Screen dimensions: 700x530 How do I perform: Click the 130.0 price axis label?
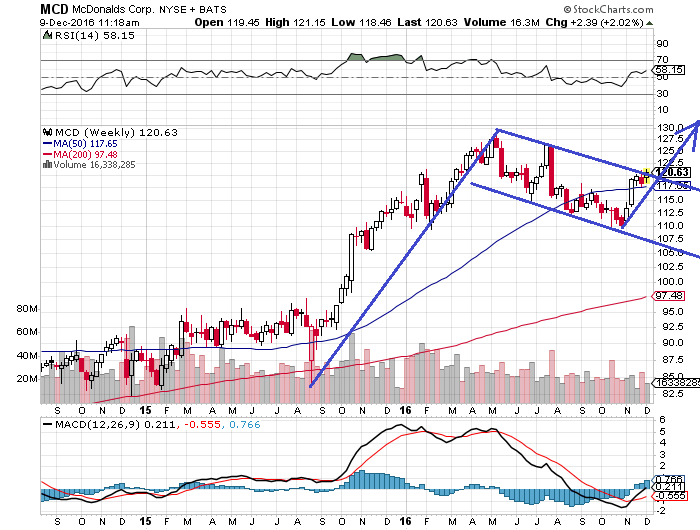(670, 128)
